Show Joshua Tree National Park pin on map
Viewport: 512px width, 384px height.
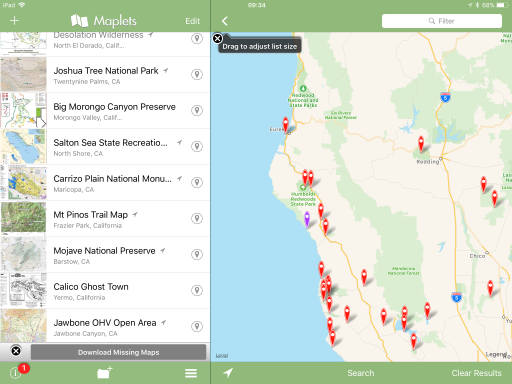click(197, 74)
